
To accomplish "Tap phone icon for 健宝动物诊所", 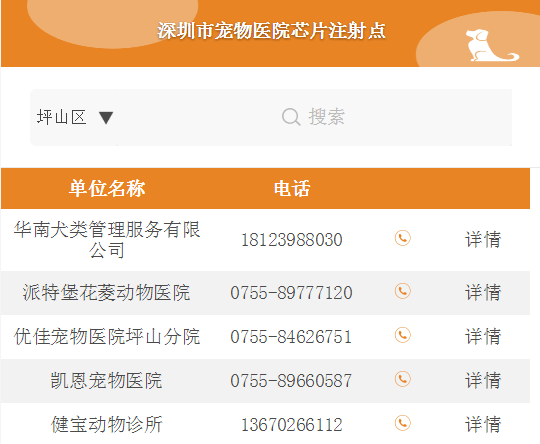I will (x=403, y=423).
